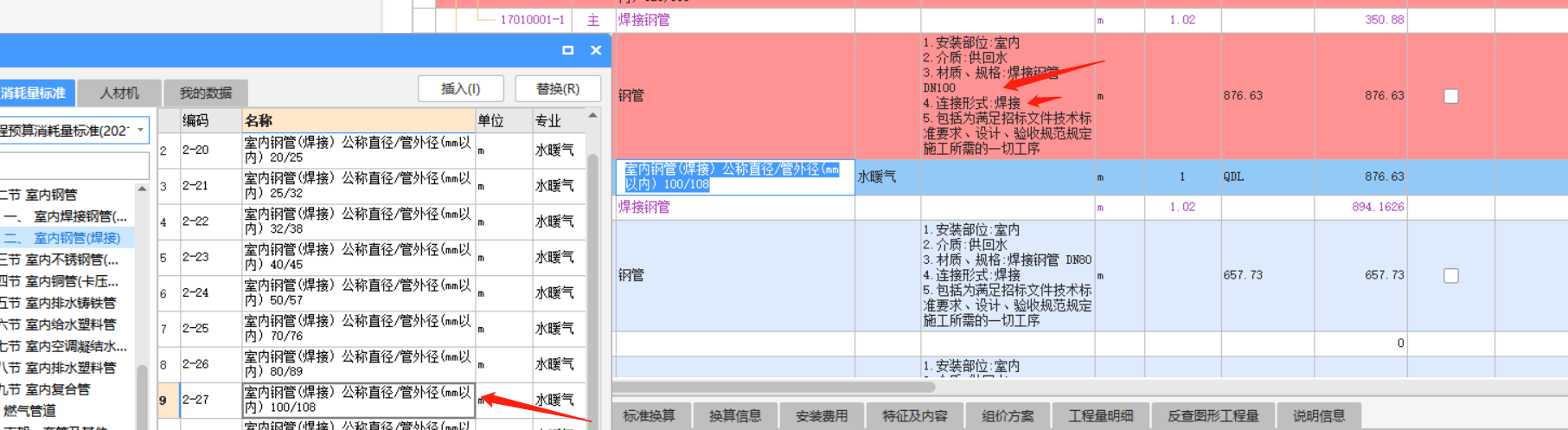The width and height of the screenshot is (1568, 430).
Task: Click the 专业 column header
Action: pos(559,120)
